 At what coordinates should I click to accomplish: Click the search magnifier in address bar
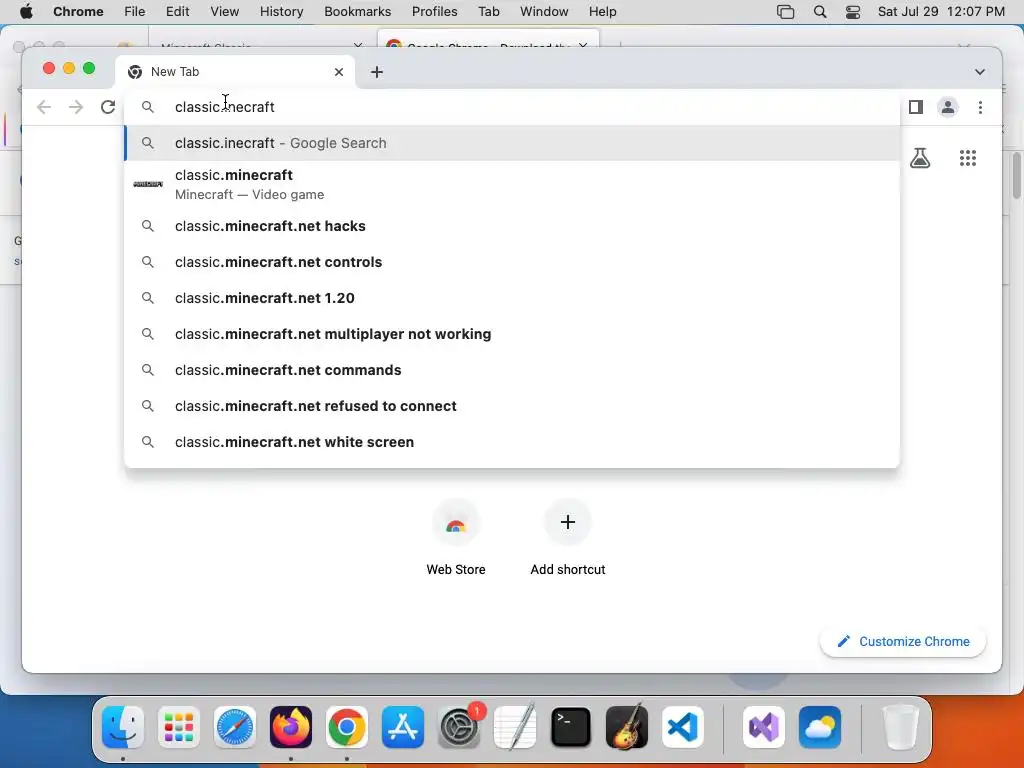tap(148, 107)
